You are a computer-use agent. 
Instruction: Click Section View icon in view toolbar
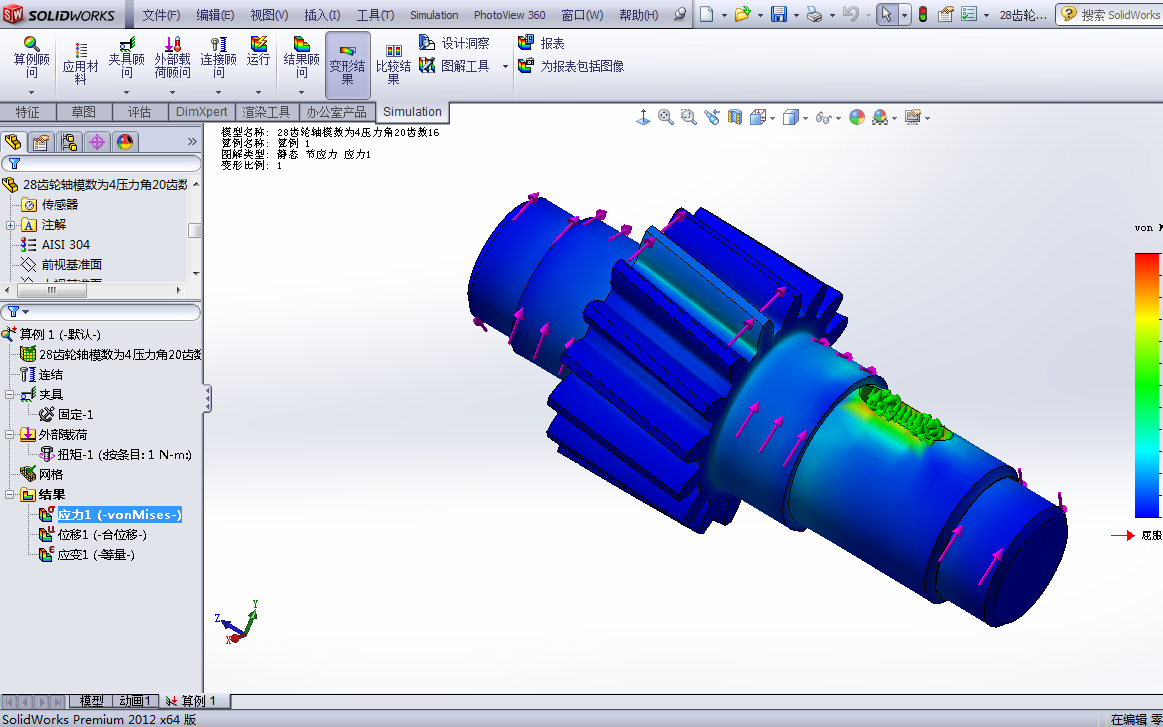734,117
